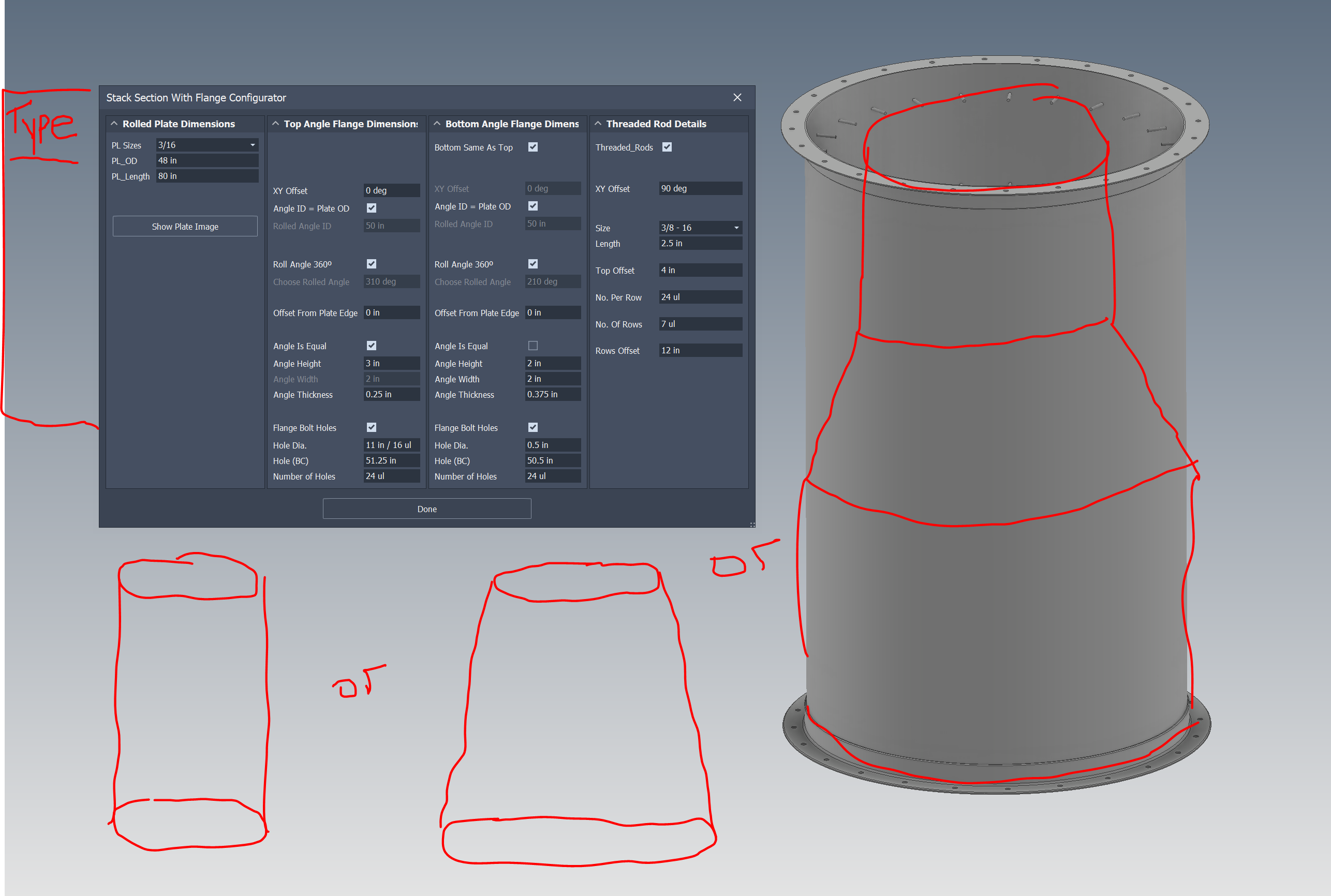Disable Angle Is Equal in top flange column
Viewport: 1331px width, 896px height.
[372, 345]
